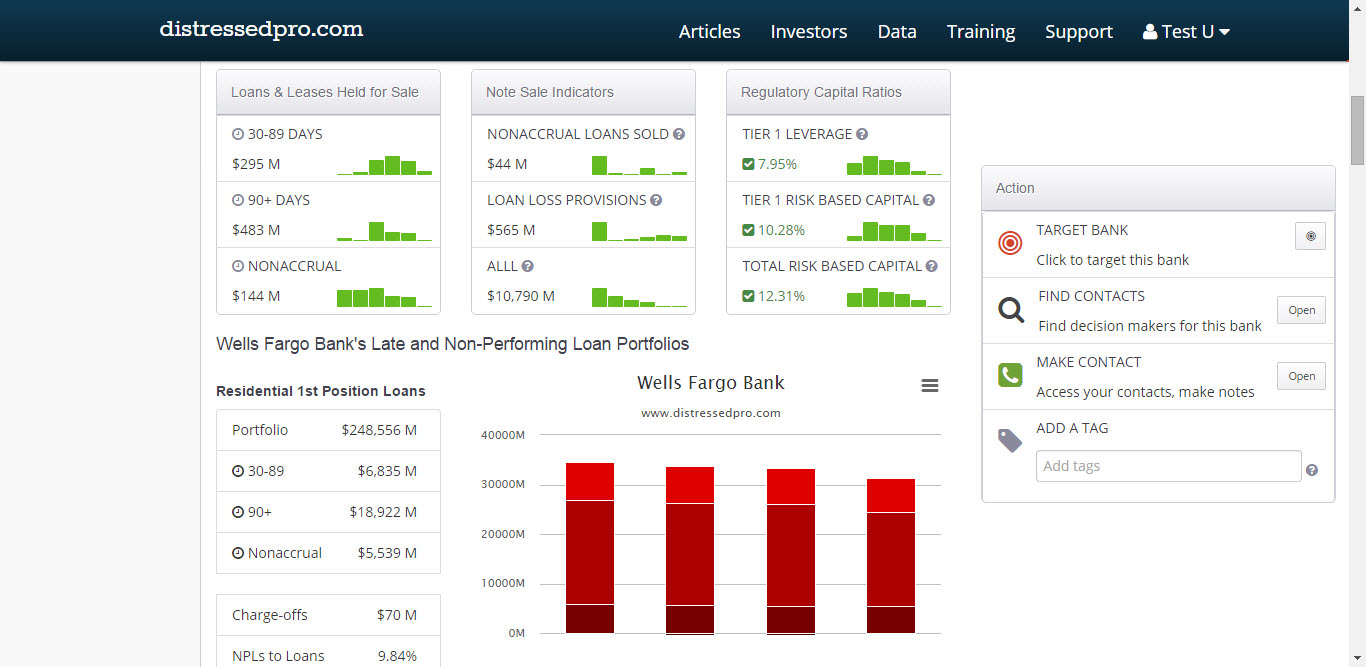The width and height of the screenshot is (1366, 667).
Task: Click Open button for Find Contacts
Action: [x=1302, y=310]
